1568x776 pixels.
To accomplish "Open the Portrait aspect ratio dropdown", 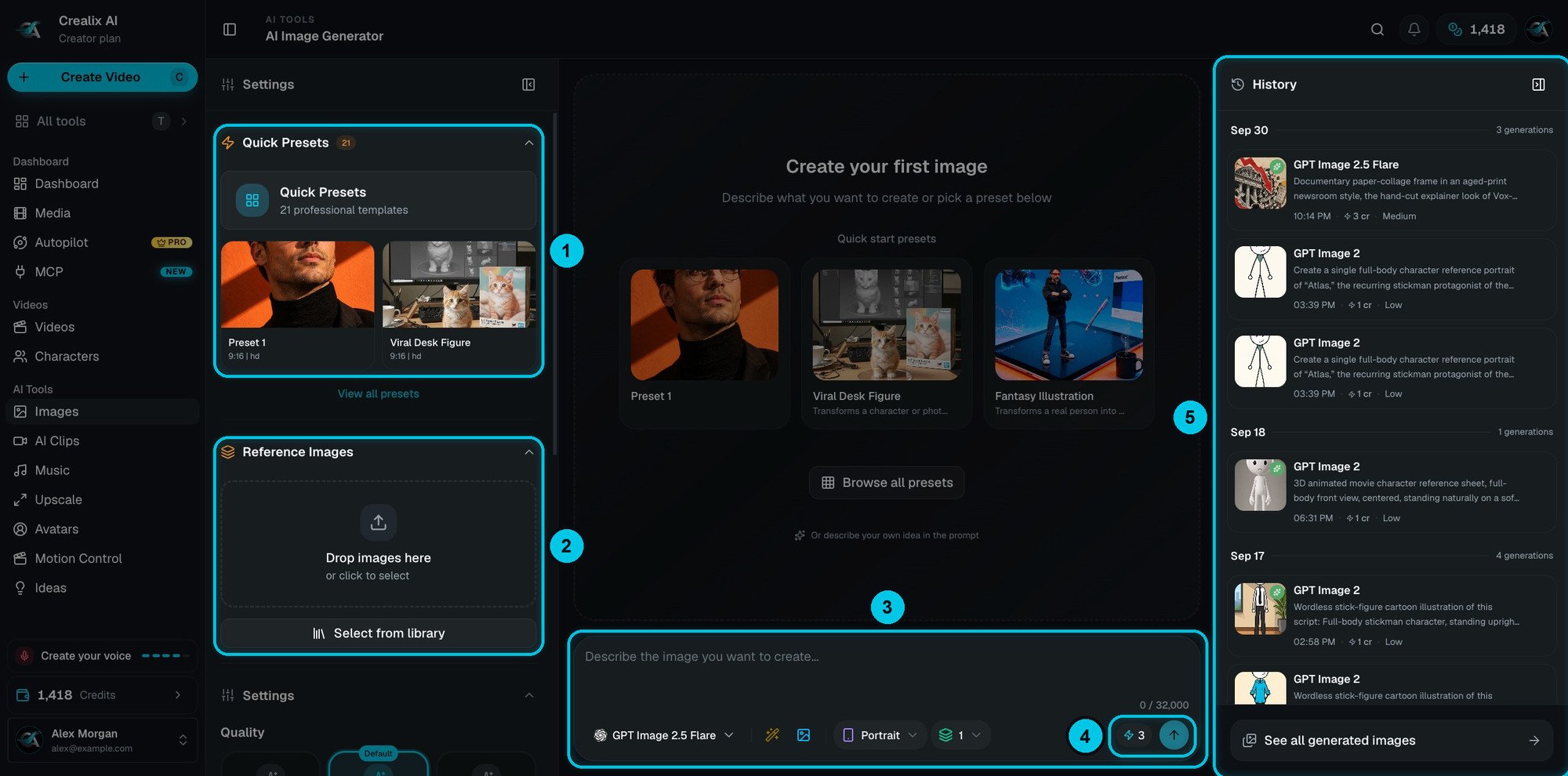I will (879, 735).
